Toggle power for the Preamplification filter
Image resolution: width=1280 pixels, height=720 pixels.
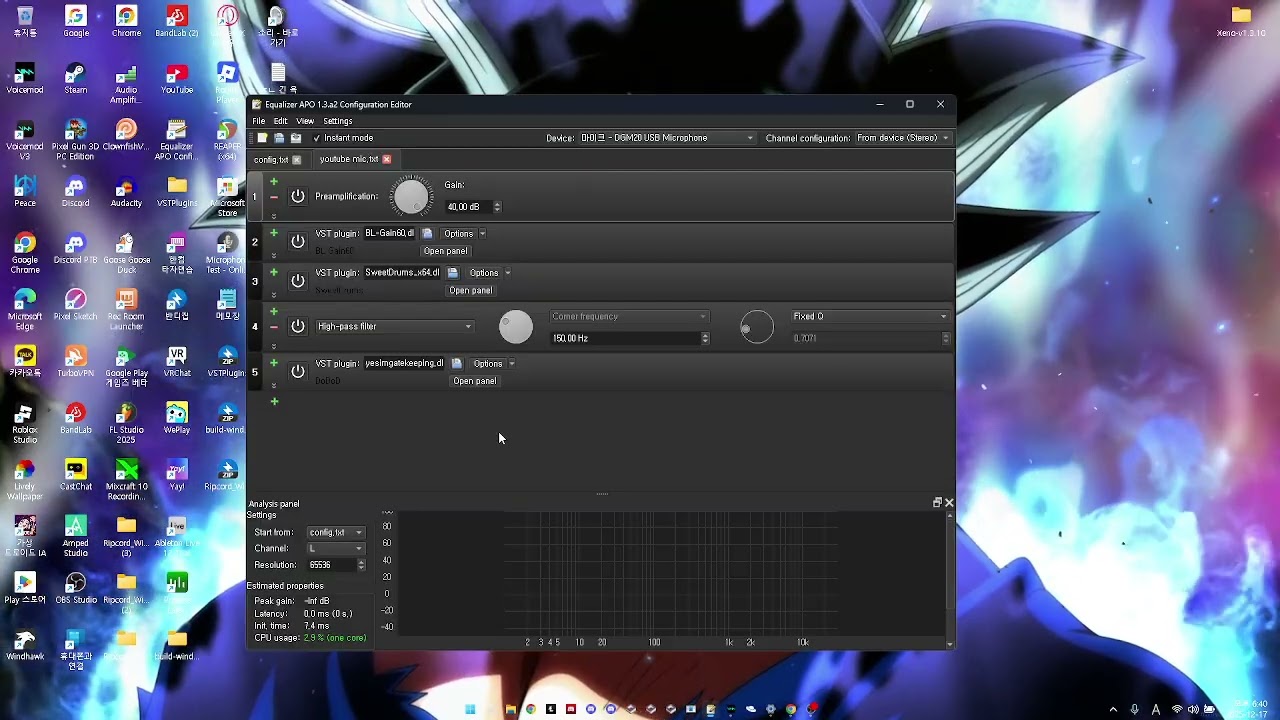click(298, 196)
